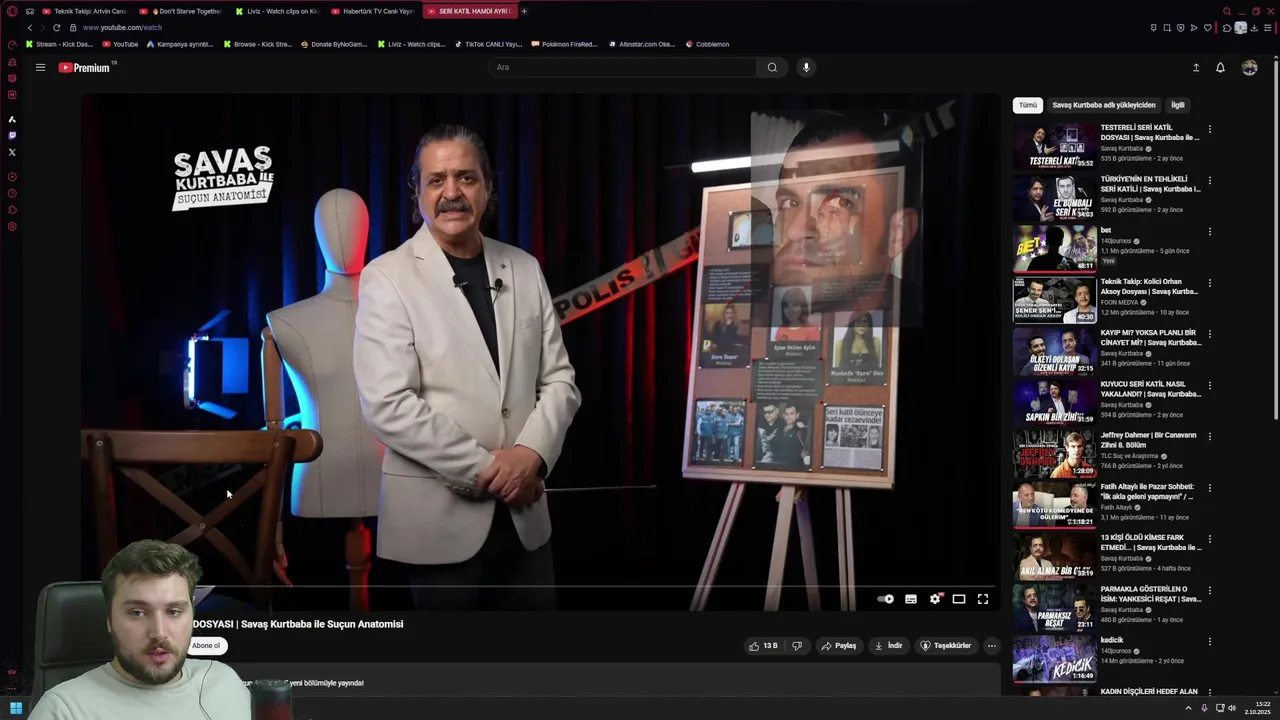Click the Abone ol subscribe button
The image size is (1280, 720).
pyautogui.click(x=206, y=646)
